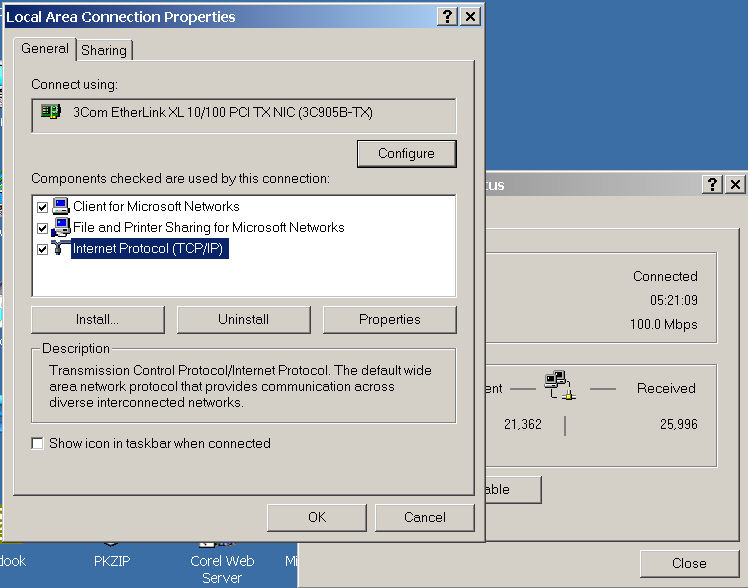
Task: Click the Configure button
Action: pos(406,154)
